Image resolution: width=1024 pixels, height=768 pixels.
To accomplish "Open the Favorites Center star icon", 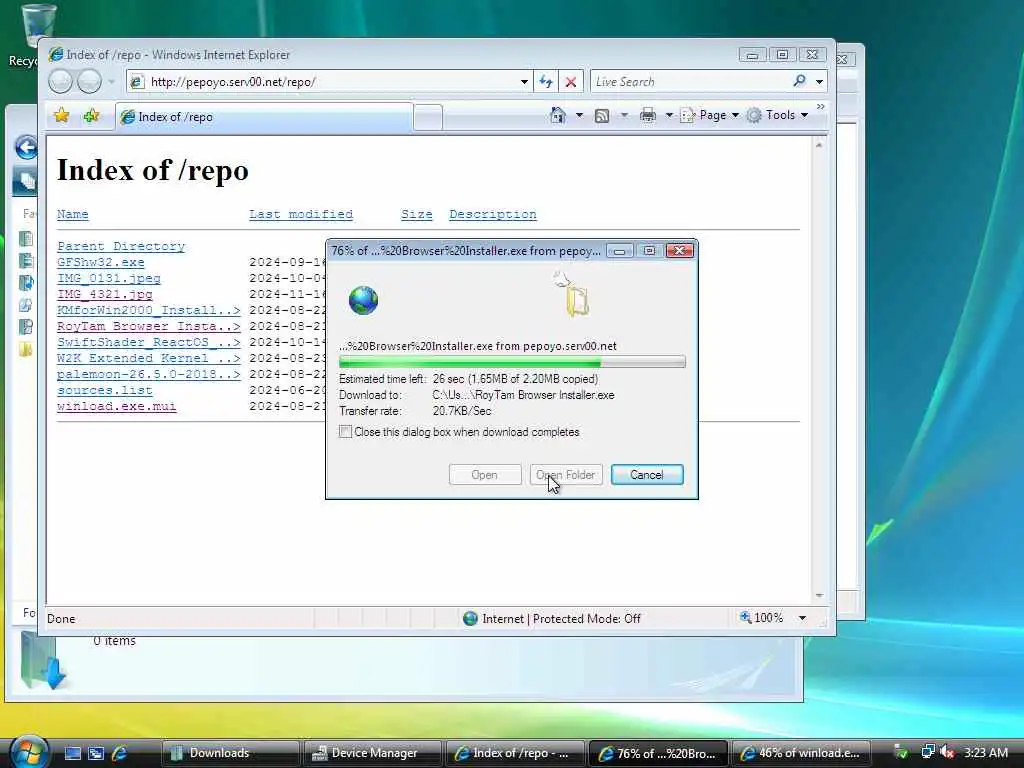I will pos(61,116).
